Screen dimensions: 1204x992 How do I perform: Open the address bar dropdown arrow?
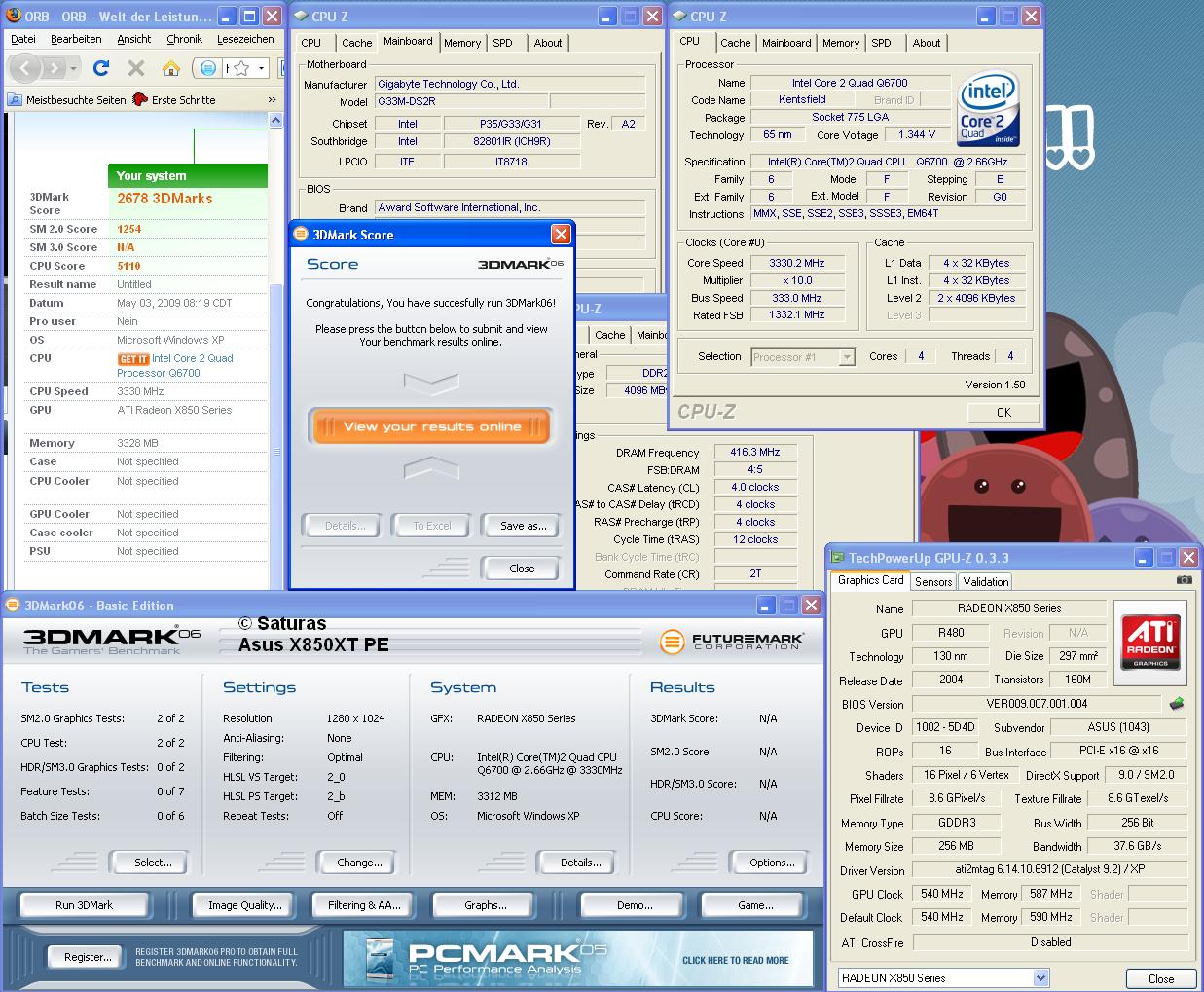[x=262, y=68]
